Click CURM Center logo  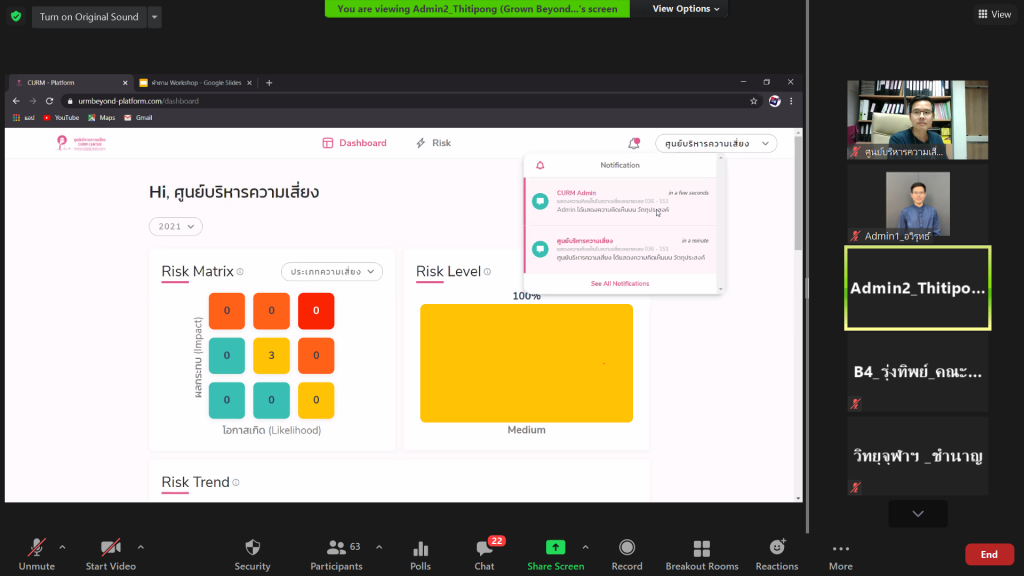82,143
